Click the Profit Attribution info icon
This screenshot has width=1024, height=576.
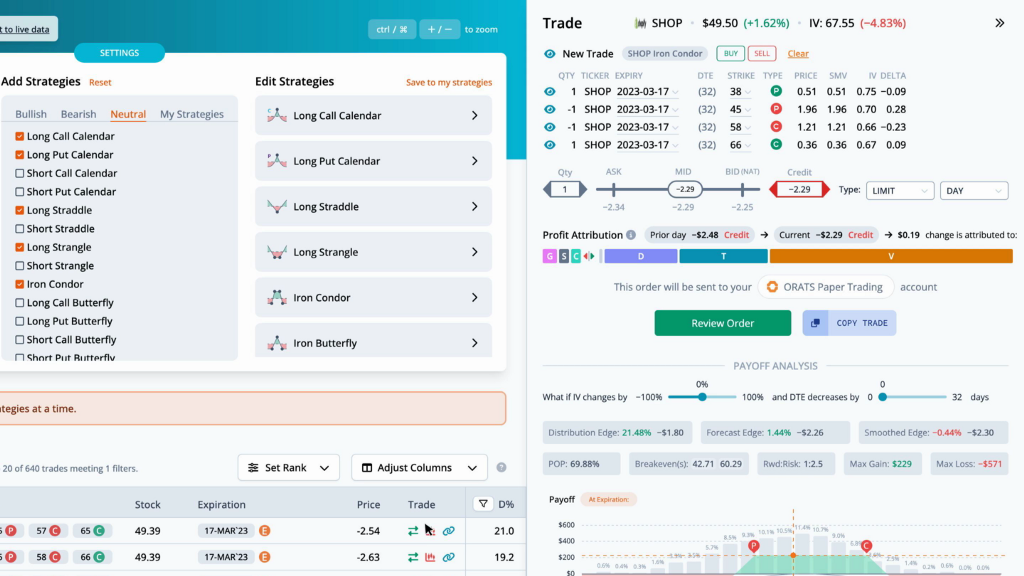(631, 235)
